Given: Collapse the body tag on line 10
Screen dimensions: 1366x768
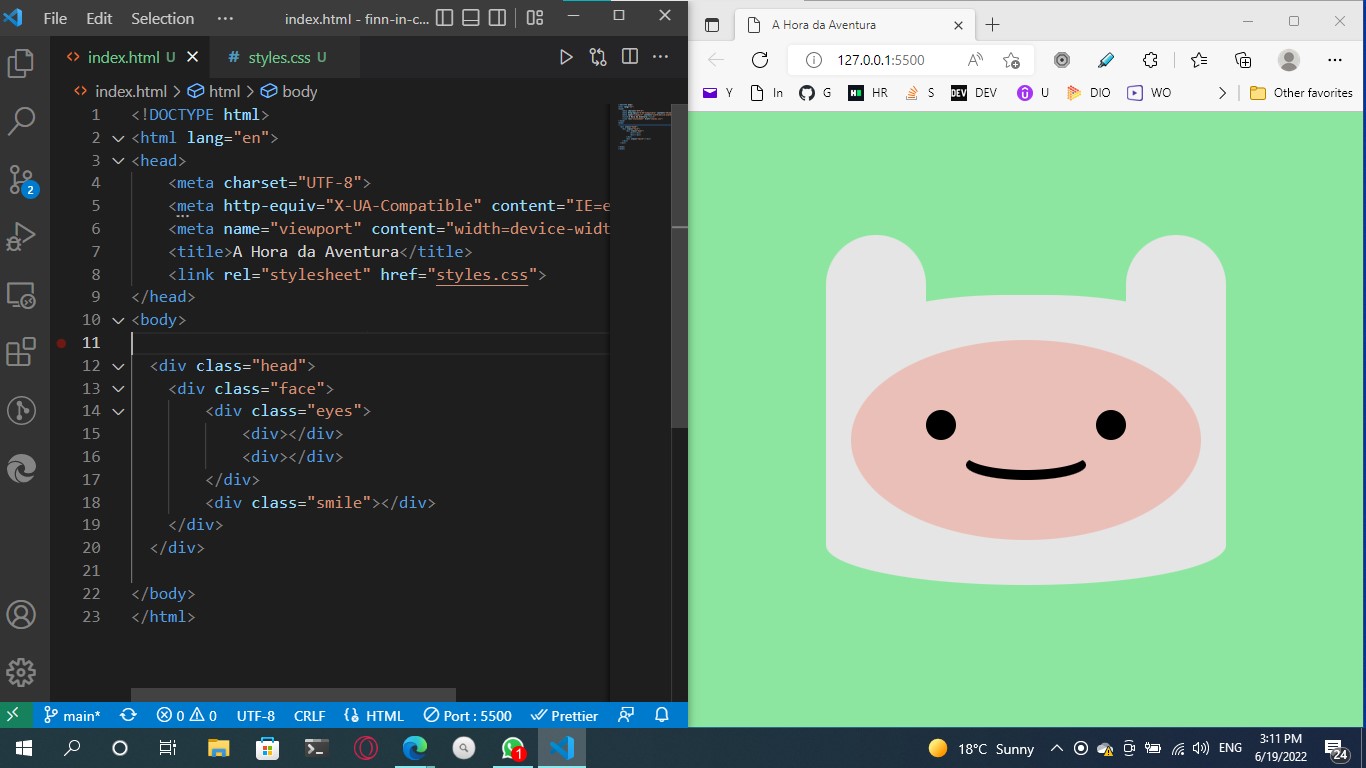Looking at the screenshot, I should click(119, 320).
